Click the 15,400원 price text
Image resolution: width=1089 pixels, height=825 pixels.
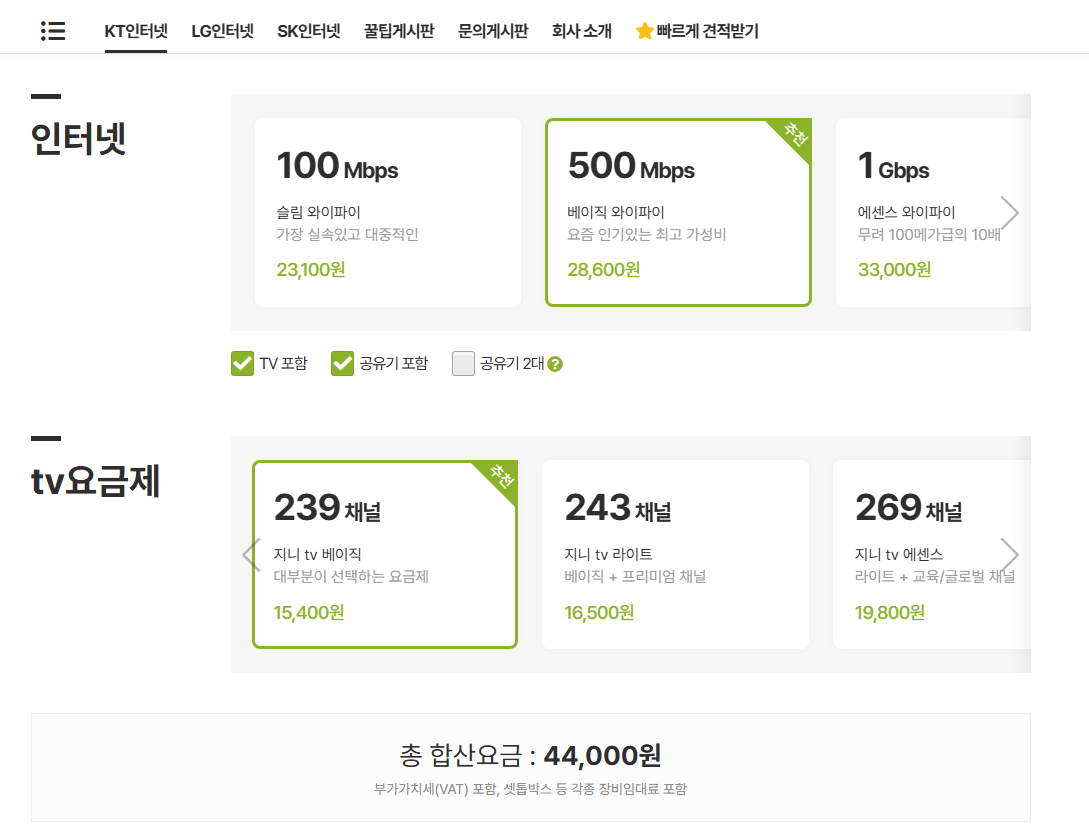click(308, 612)
